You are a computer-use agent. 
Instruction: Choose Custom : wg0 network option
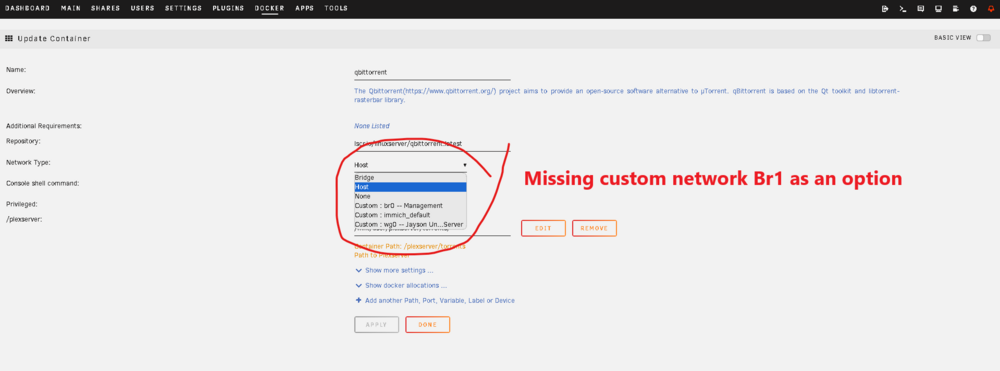click(410, 224)
